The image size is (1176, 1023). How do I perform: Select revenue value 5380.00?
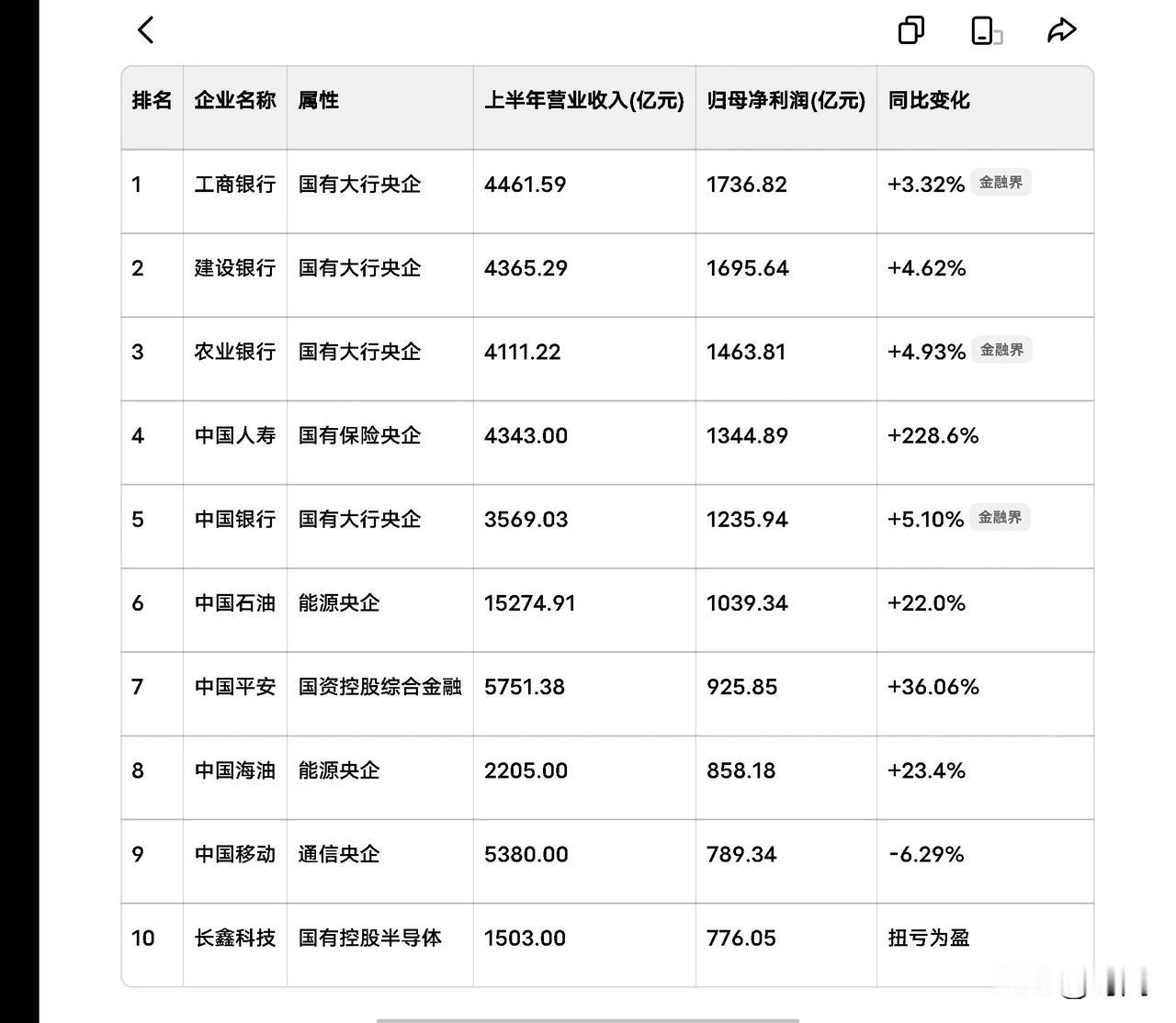tap(526, 854)
